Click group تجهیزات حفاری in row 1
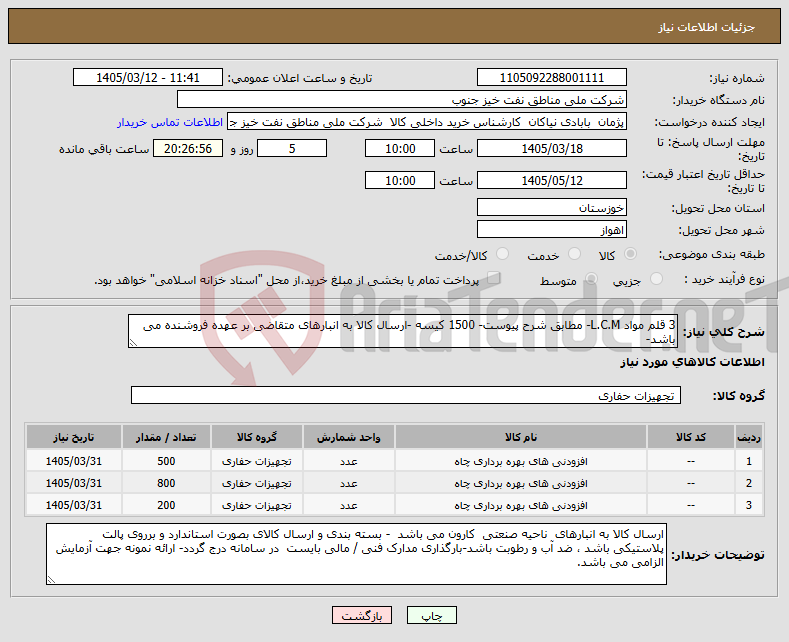This screenshot has height=642, width=789. [x=257, y=461]
